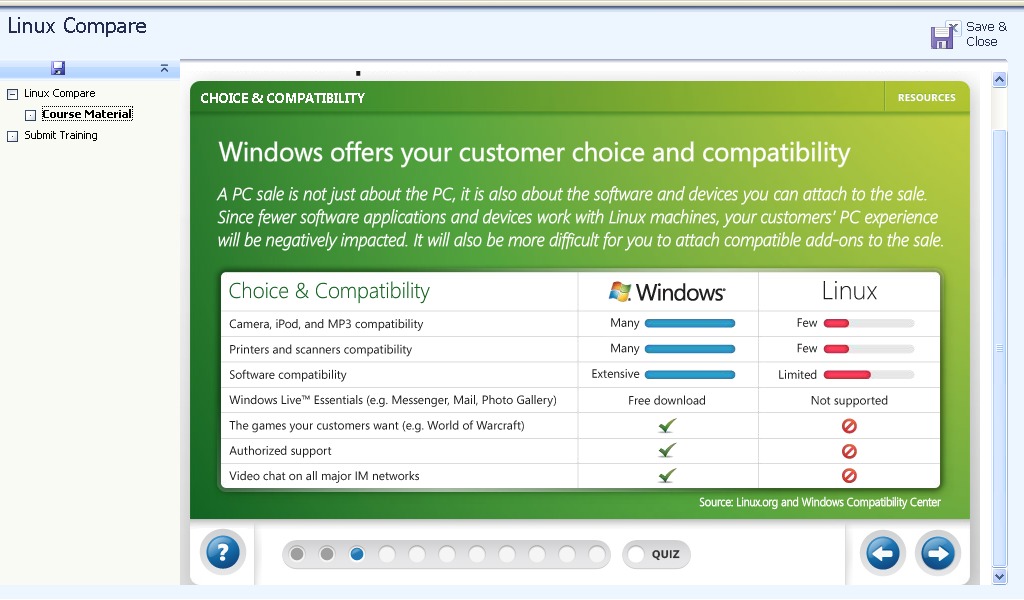Image resolution: width=1024 pixels, height=600 pixels.
Task: Click the Windows logo in table header
Action: [667, 291]
